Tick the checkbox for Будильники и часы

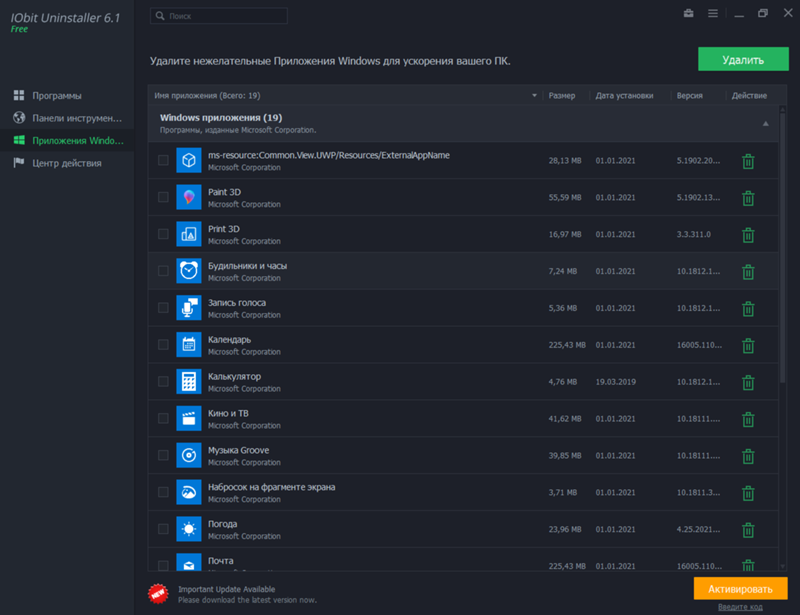coord(163,270)
